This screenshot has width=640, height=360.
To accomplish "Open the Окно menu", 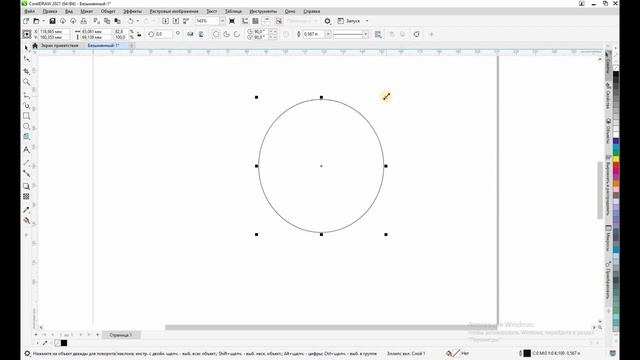I will [x=290, y=11].
